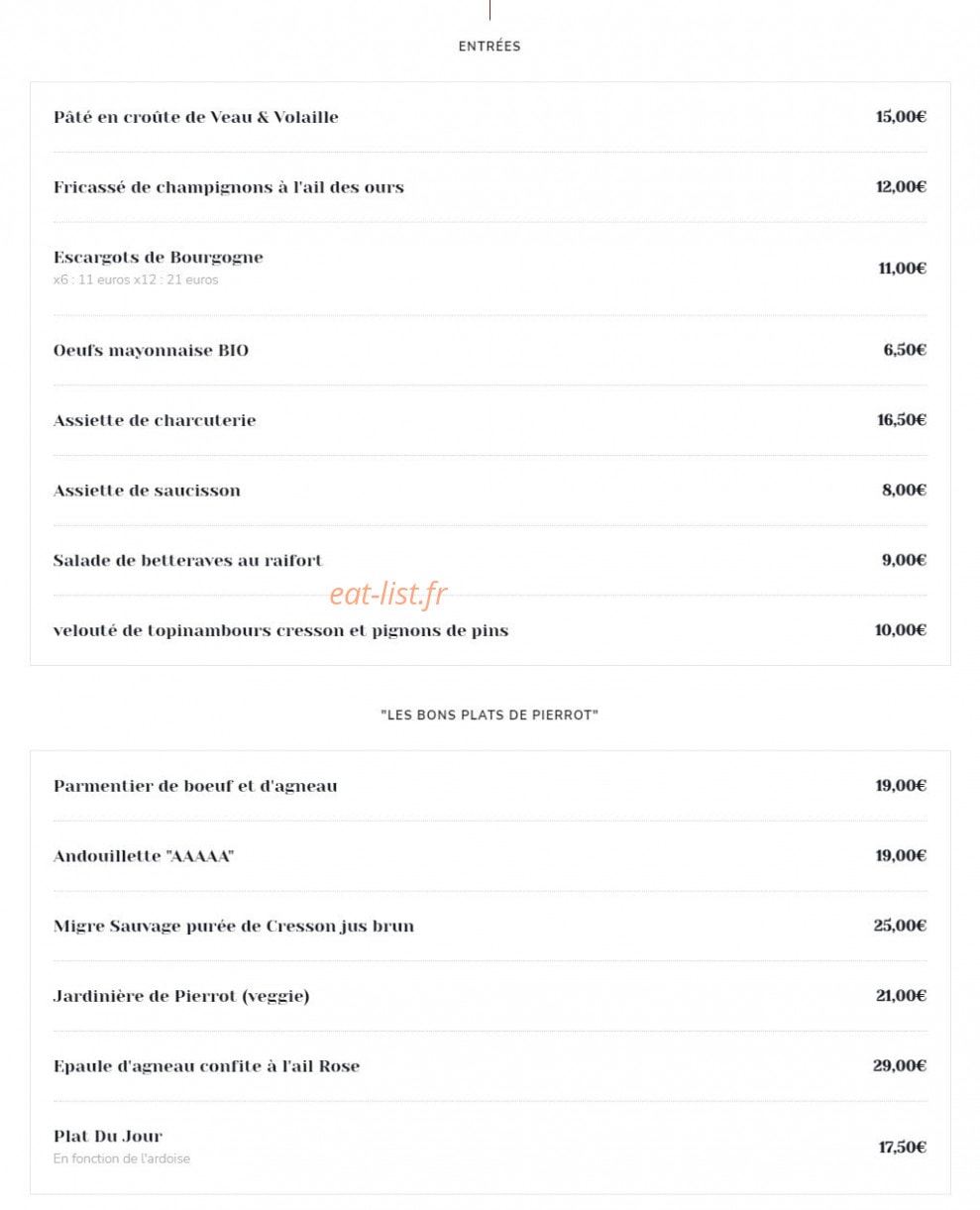The width and height of the screenshot is (980, 1210).
Task: Click the Pâté en croûte de Veau & Volaille item
Action: tap(196, 117)
